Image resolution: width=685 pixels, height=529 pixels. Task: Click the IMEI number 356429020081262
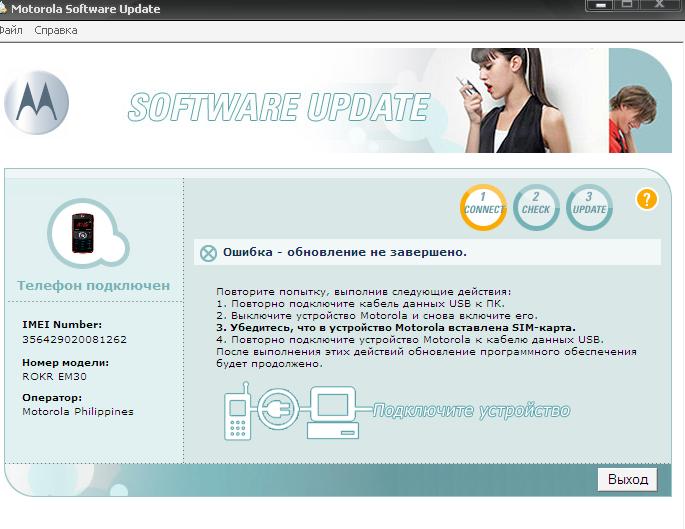pyautogui.click(x=74, y=339)
